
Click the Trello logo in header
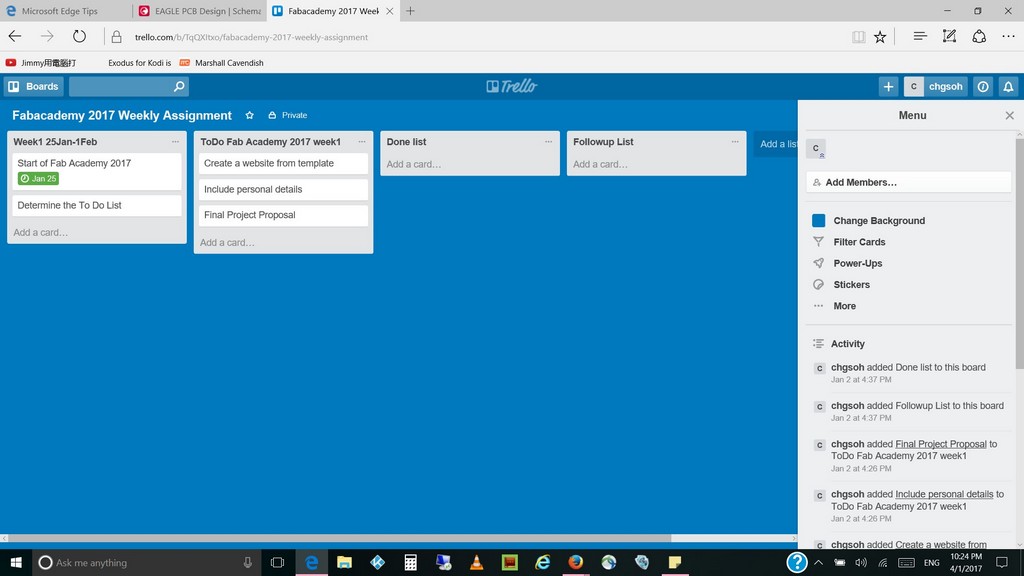pos(511,86)
